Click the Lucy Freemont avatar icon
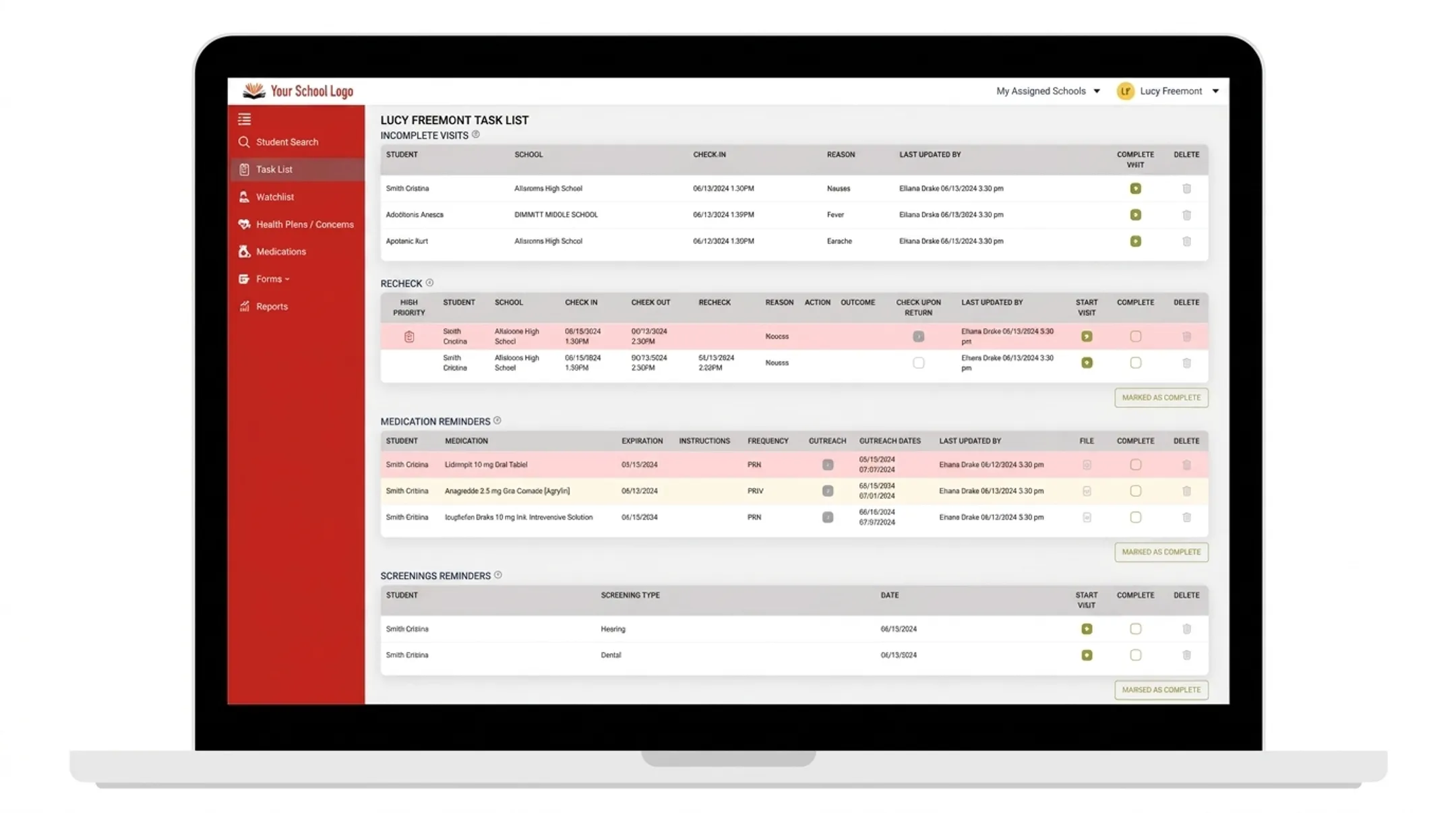 (x=1125, y=91)
